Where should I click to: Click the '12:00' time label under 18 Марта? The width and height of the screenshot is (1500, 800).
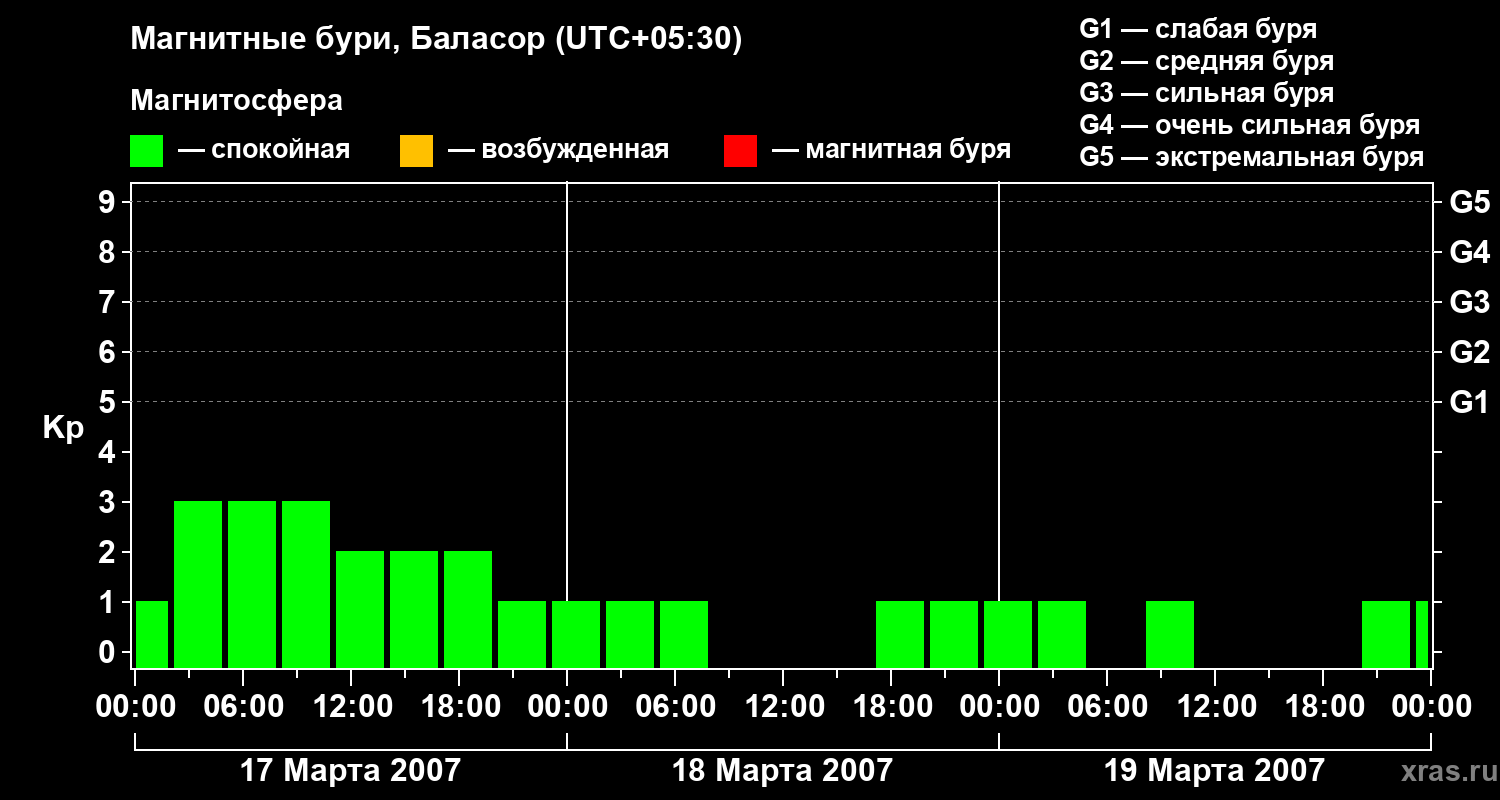click(x=783, y=706)
